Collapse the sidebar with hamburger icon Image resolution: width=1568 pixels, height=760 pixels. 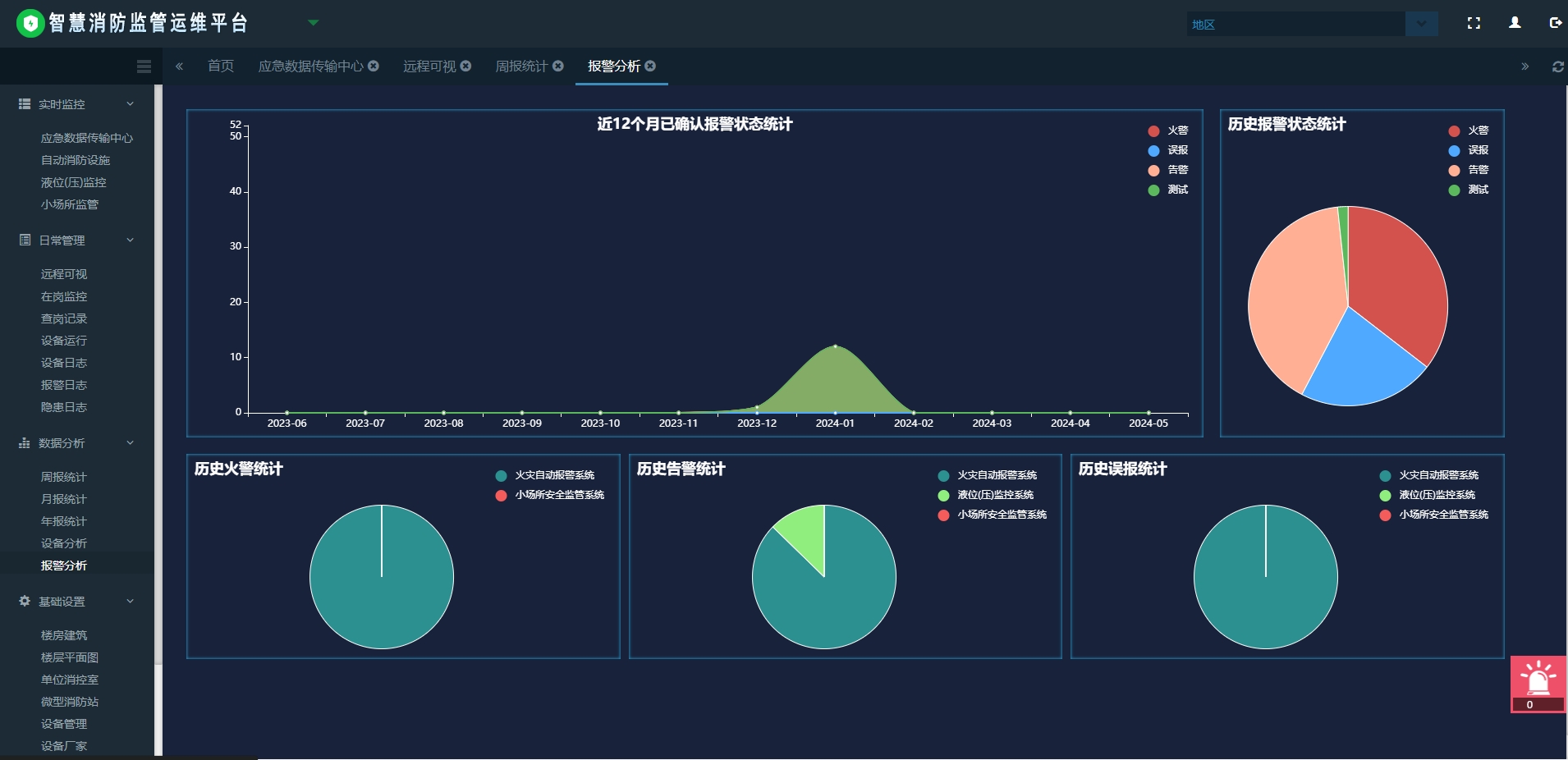point(144,66)
